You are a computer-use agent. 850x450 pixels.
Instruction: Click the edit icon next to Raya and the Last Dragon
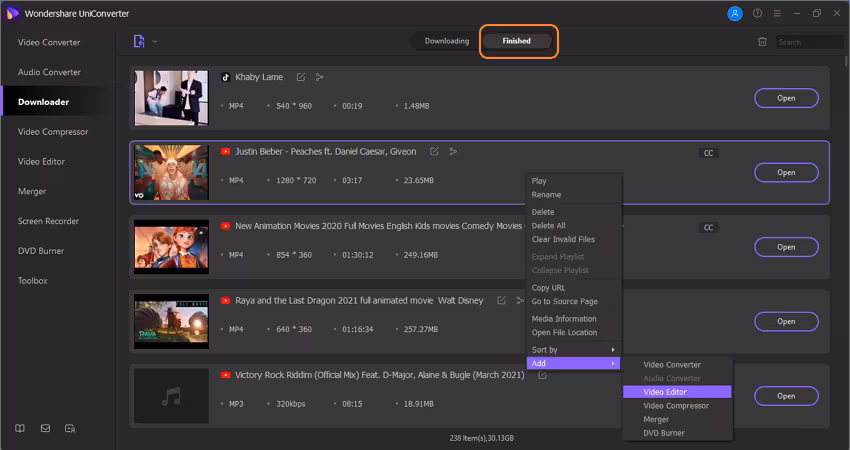(501, 300)
